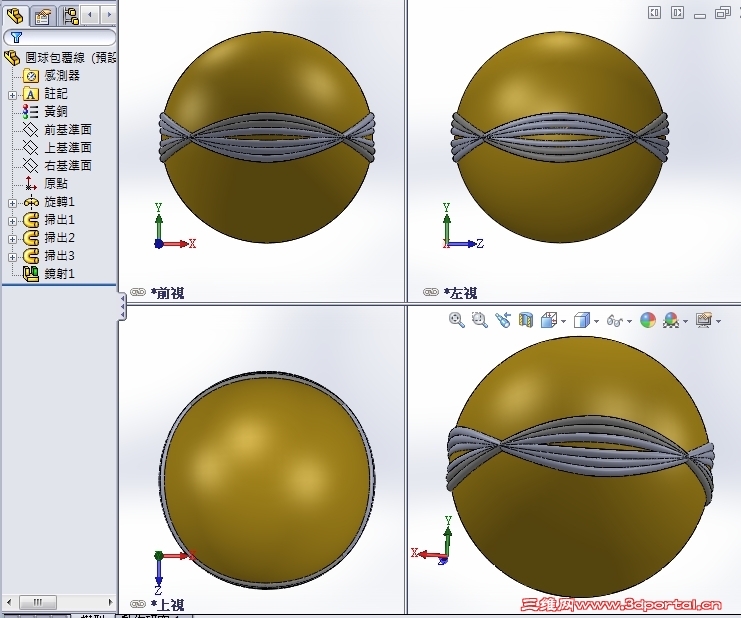Click the link icon beside *左視

(x=431, y=292)
